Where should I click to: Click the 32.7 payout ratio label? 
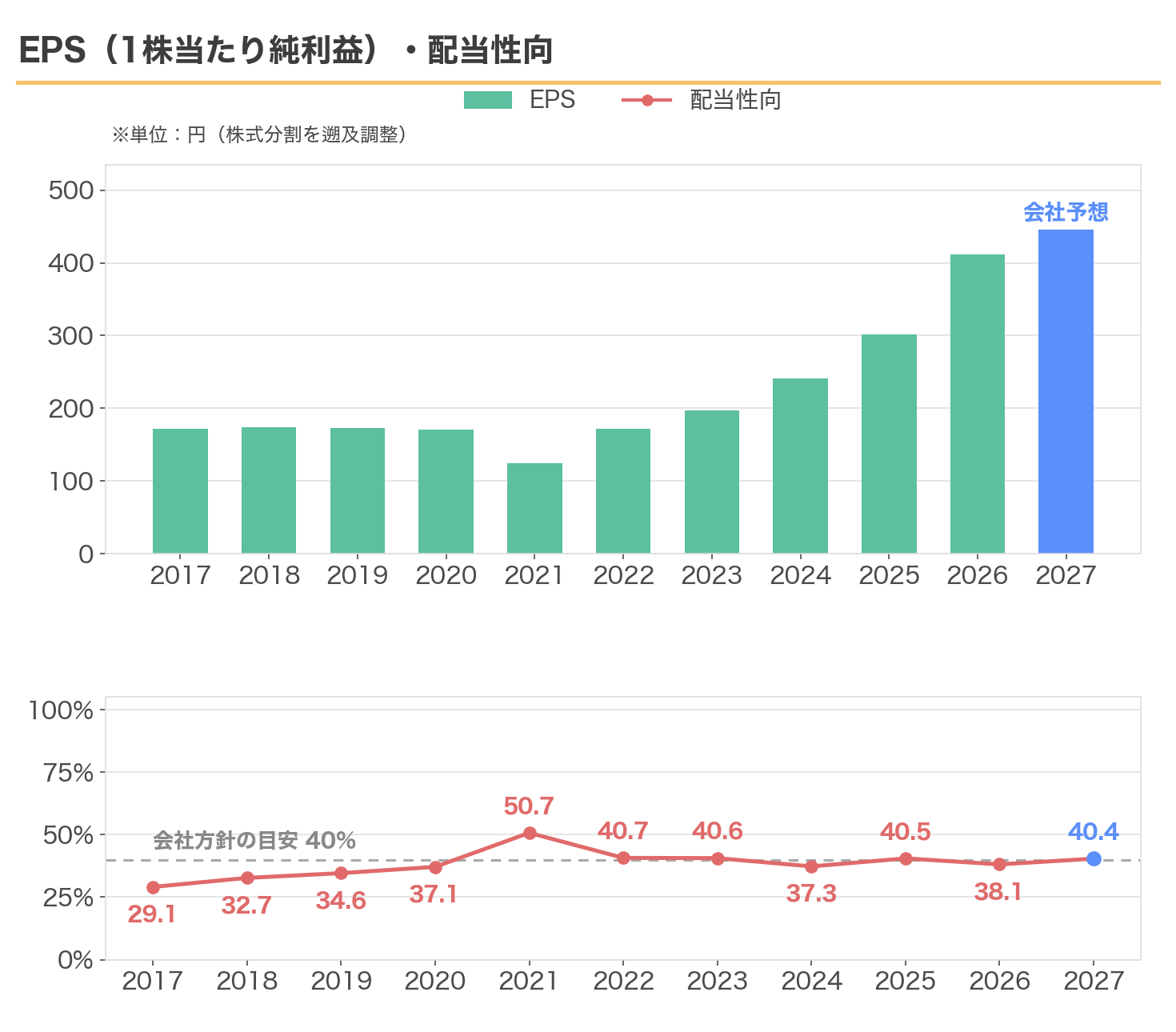point(246,906)
